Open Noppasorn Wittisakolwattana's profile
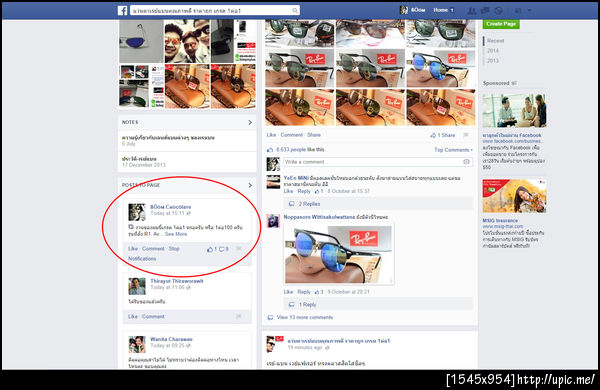 tap(319, 217)
